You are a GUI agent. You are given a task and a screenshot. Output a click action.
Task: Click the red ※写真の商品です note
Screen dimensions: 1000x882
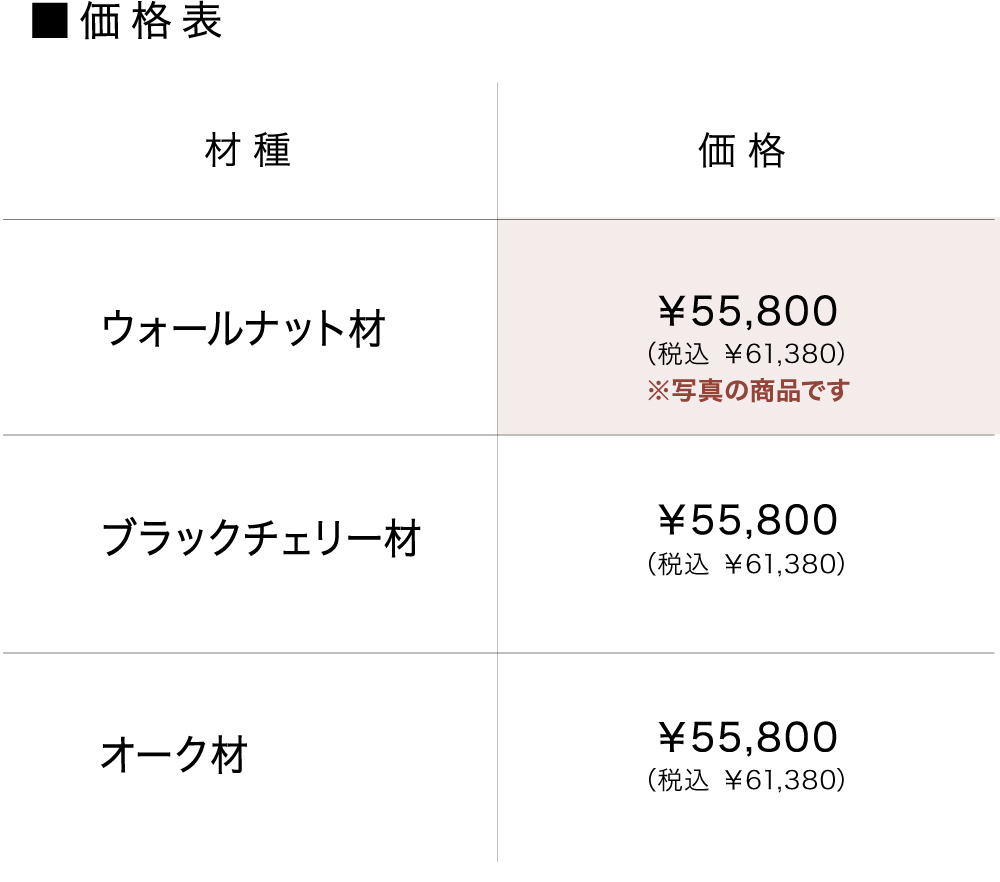747,390
